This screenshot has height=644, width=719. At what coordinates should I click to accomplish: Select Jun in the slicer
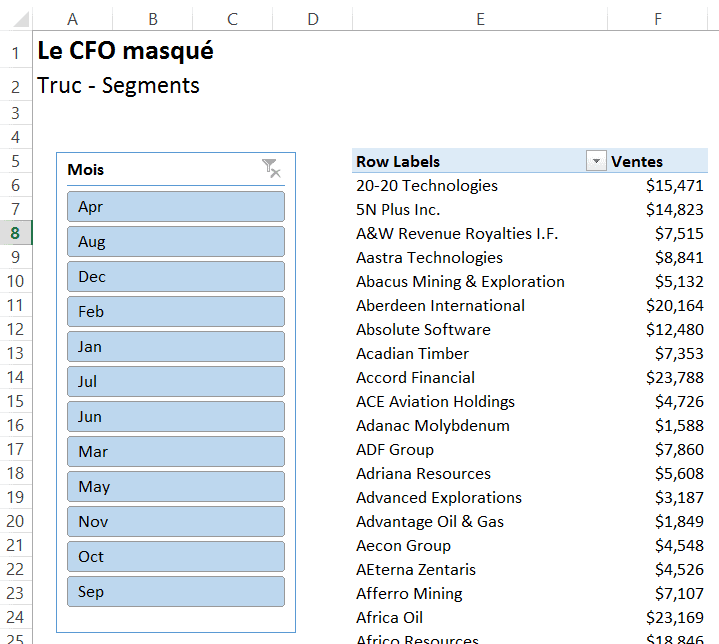[x=176, y=417]
